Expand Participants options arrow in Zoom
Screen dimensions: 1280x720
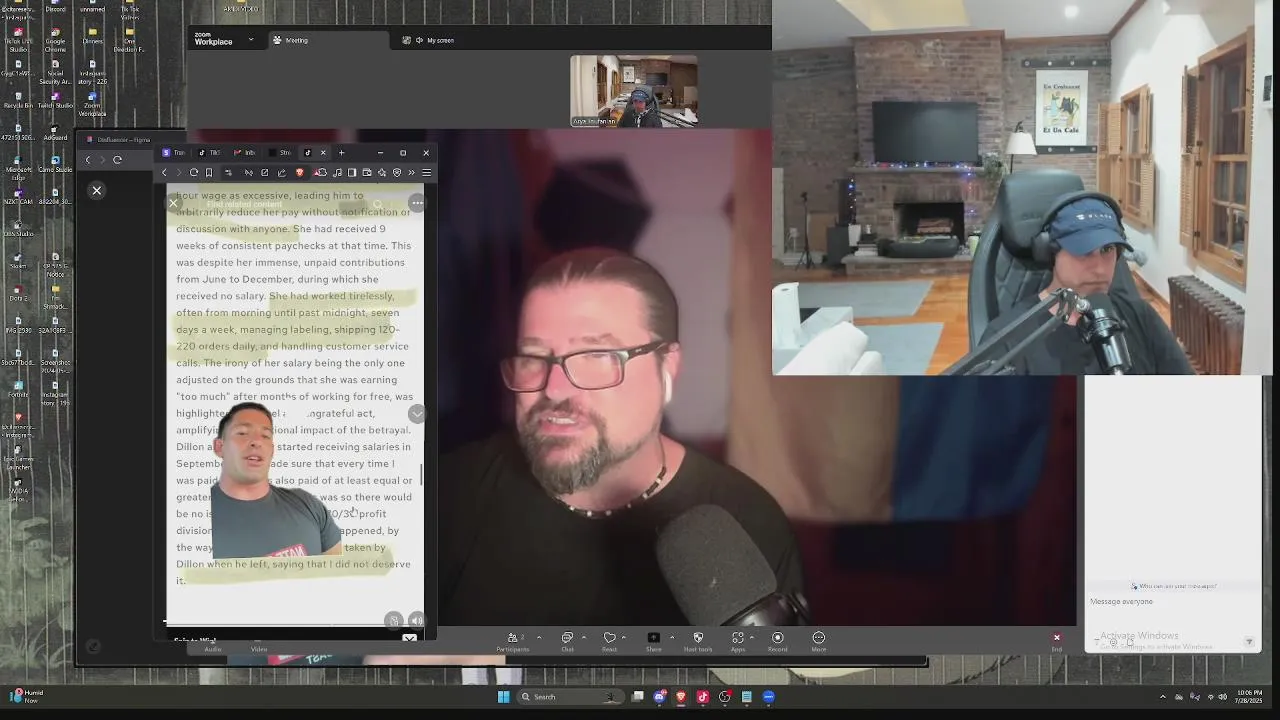click(539, 637)
